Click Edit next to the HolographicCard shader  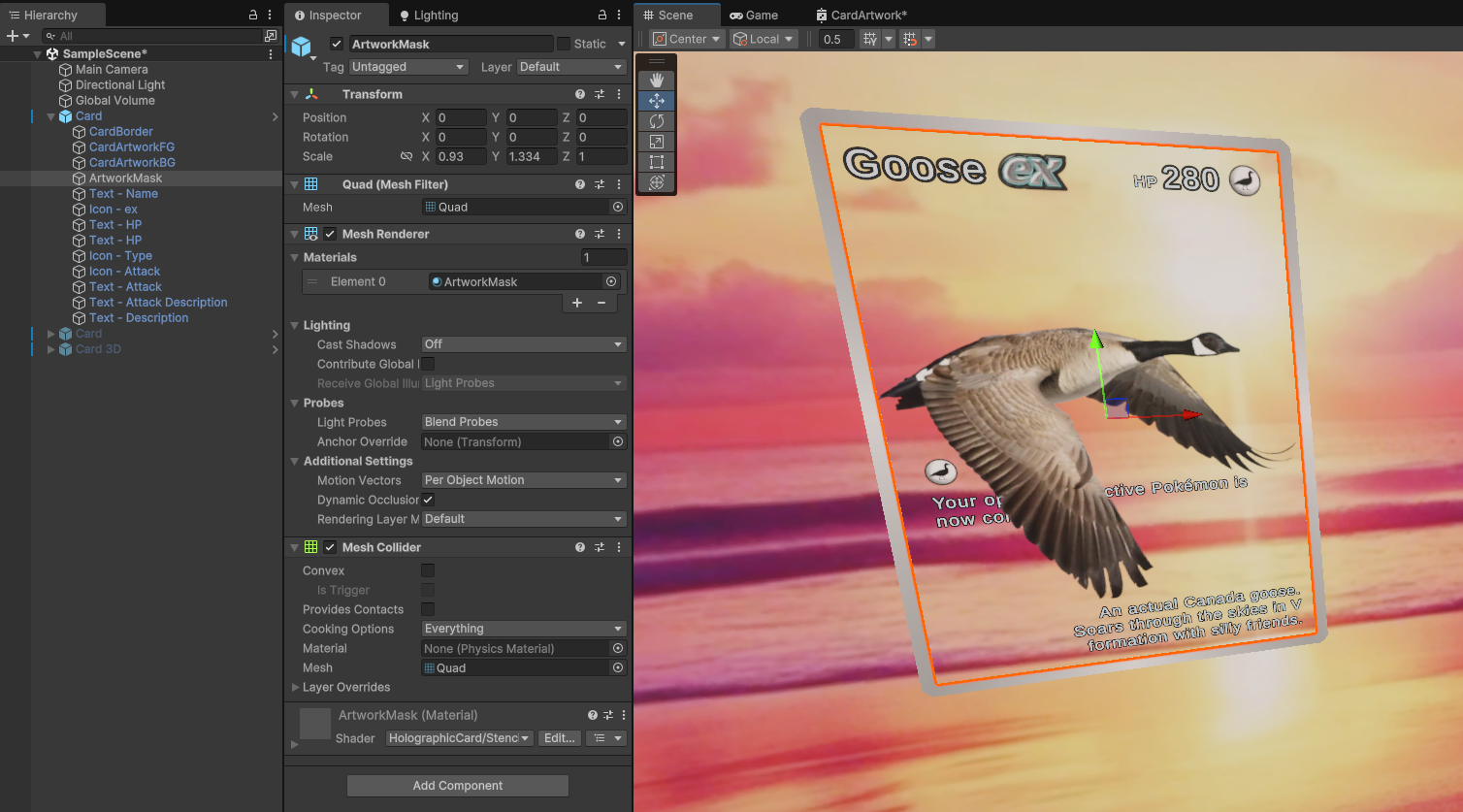coord(560,738)
